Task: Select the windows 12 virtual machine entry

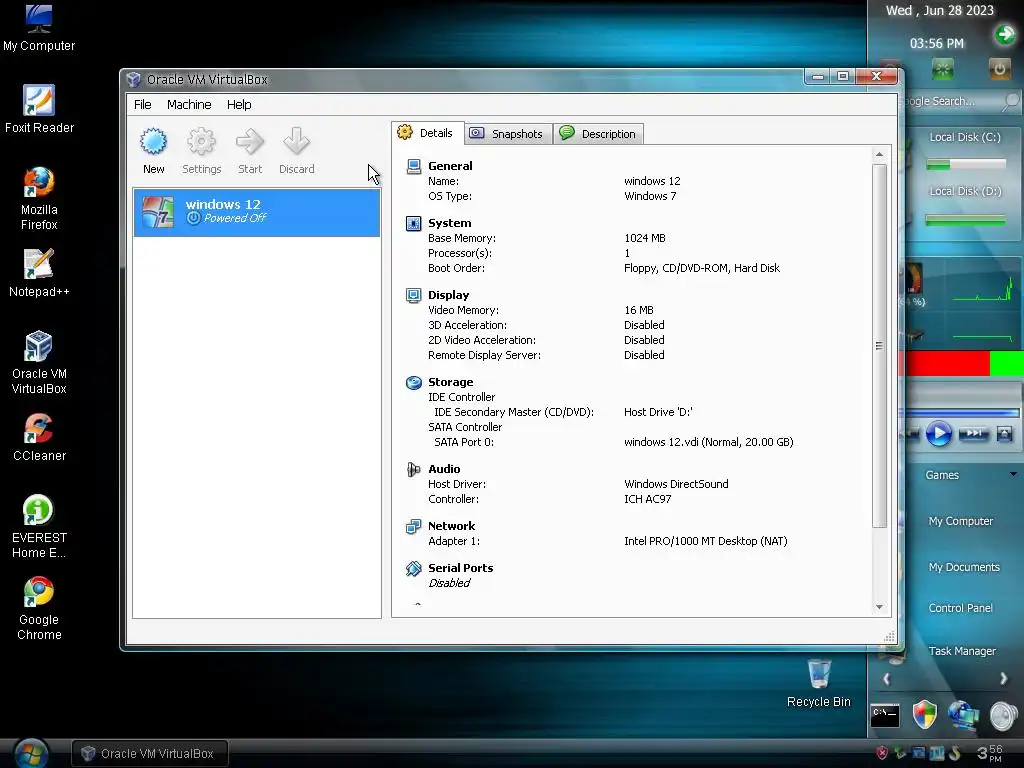Action: [257, 212]
